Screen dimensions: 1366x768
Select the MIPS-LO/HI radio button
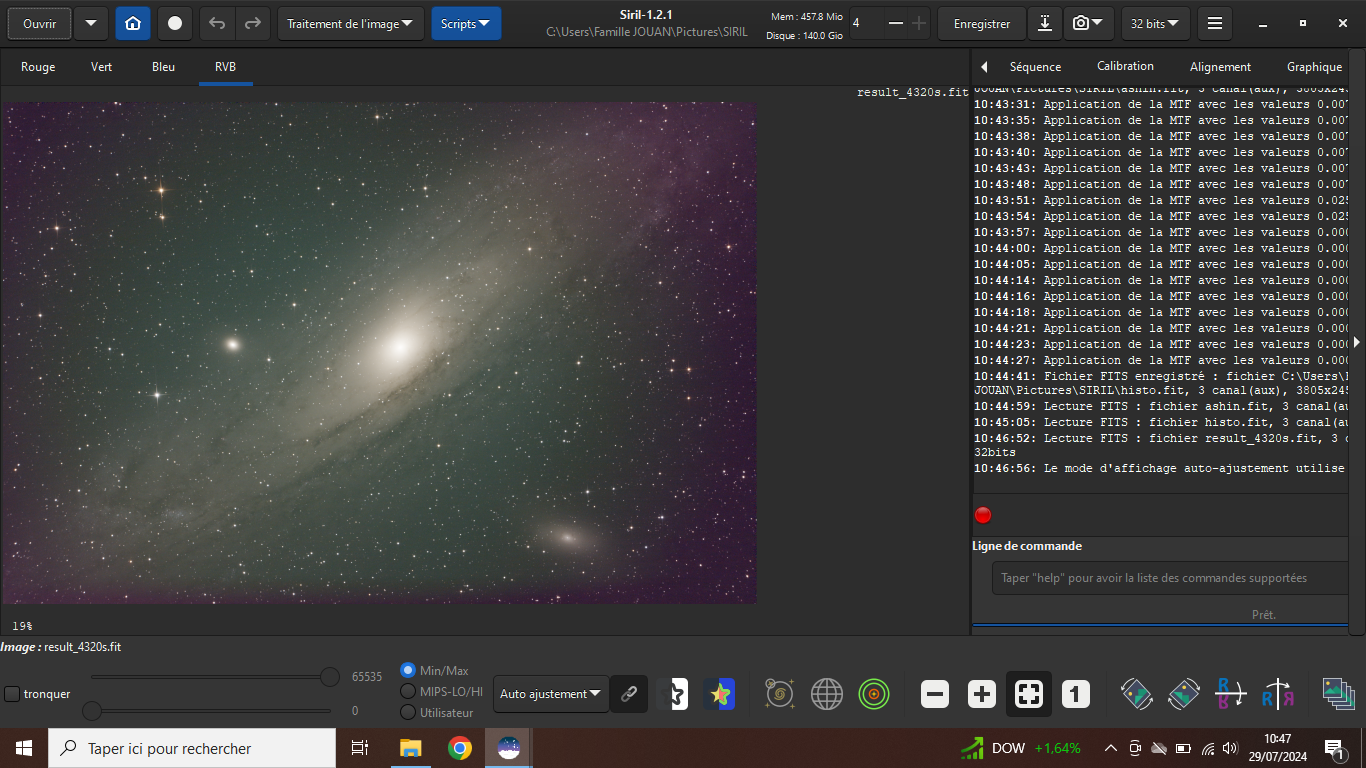[408, 691]
